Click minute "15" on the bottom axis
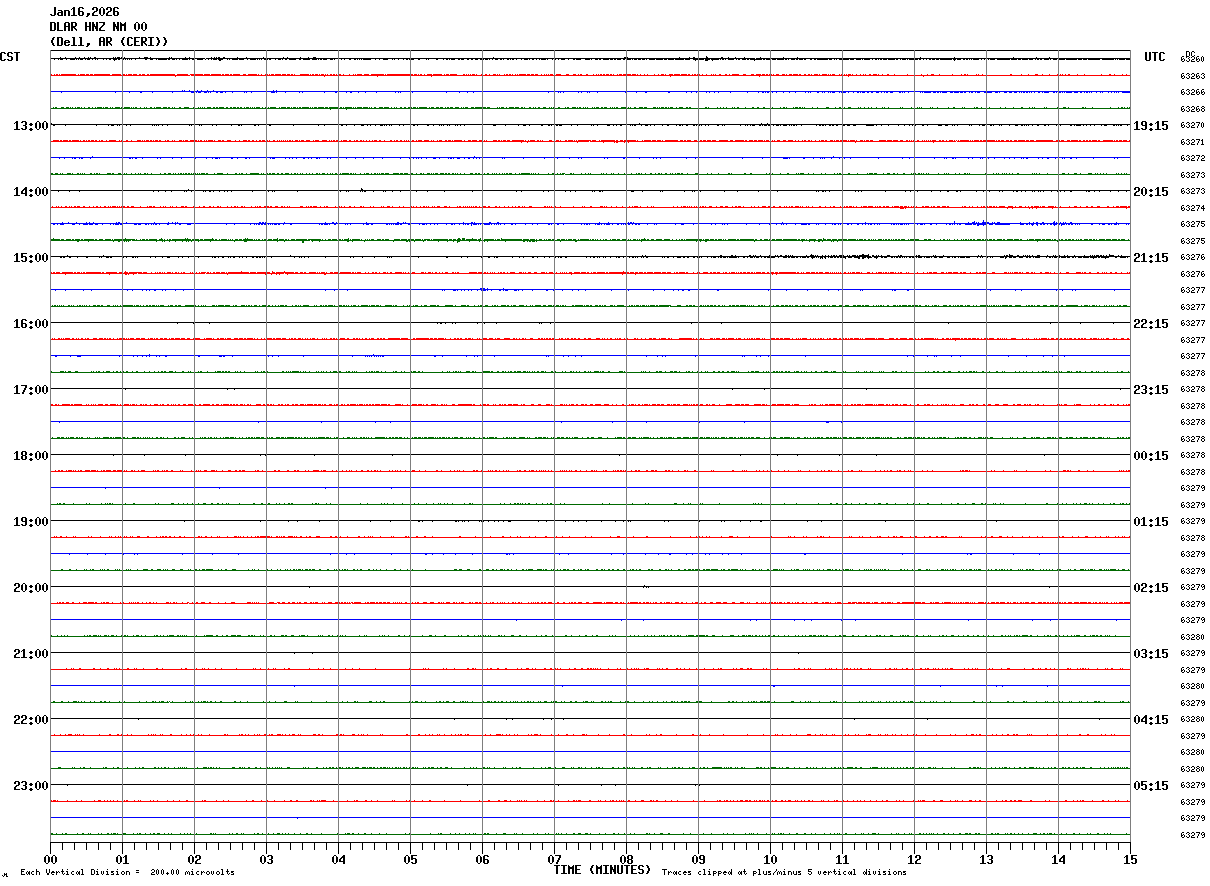 click(1130, 859)
